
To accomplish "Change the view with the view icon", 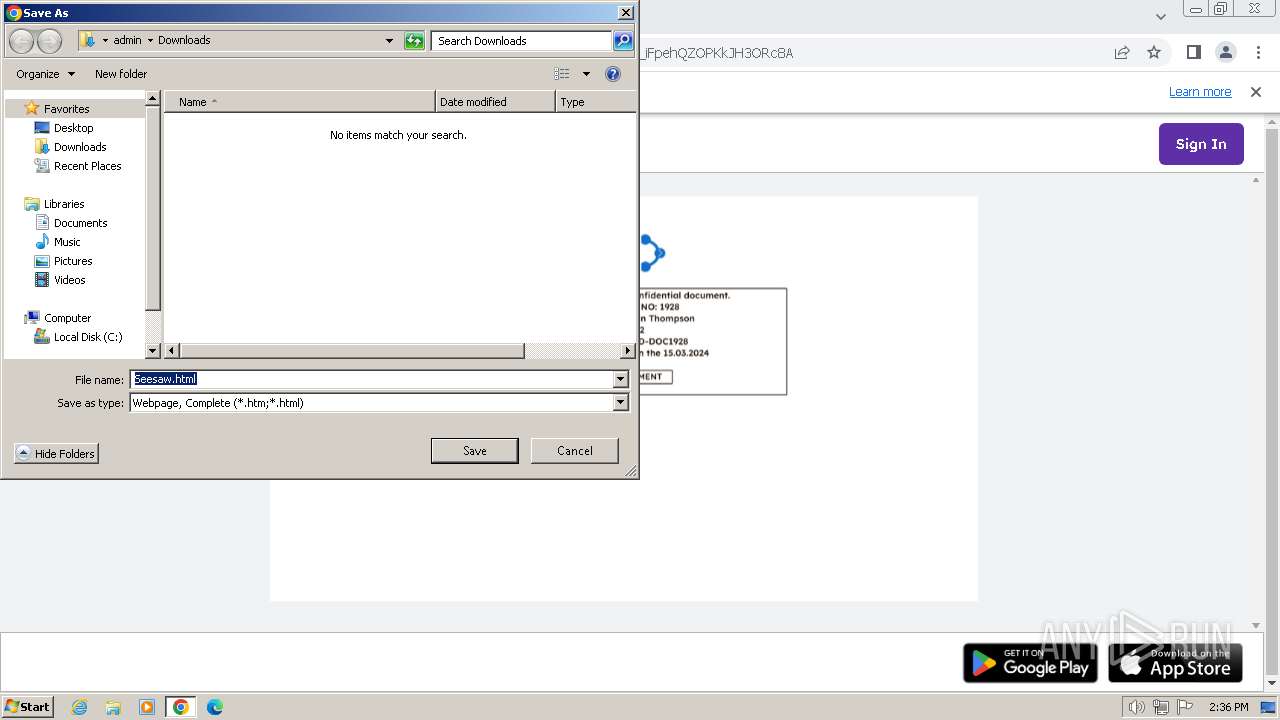I will (562, 74).
